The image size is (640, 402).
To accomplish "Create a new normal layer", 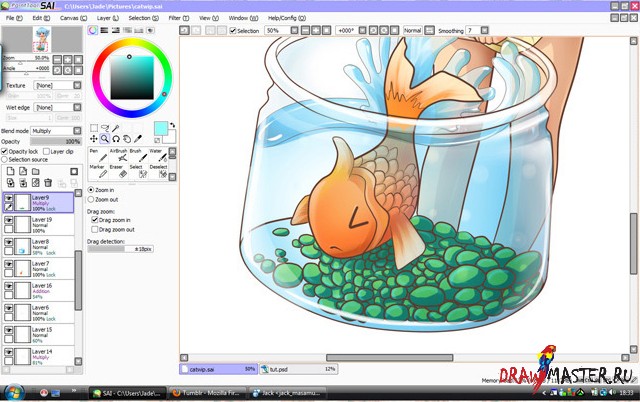I will coord(11,171).
